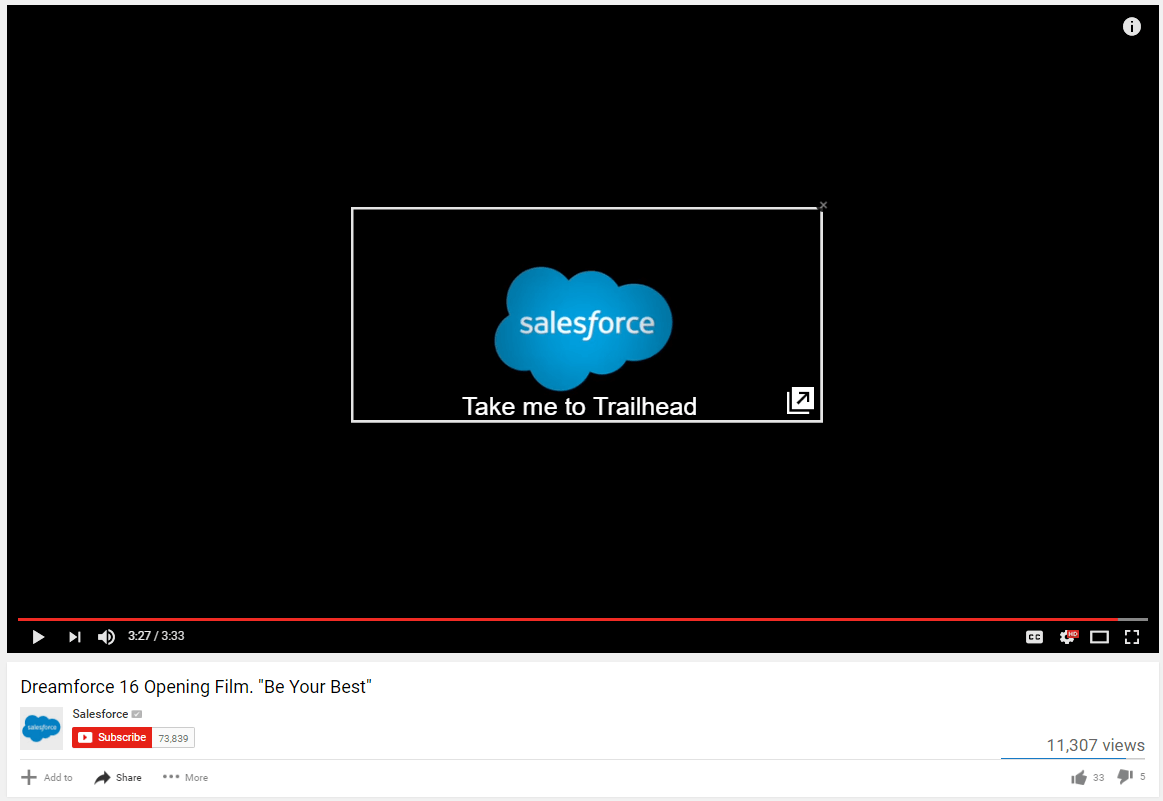Open the video info overlay icon

pos(1131,26)
